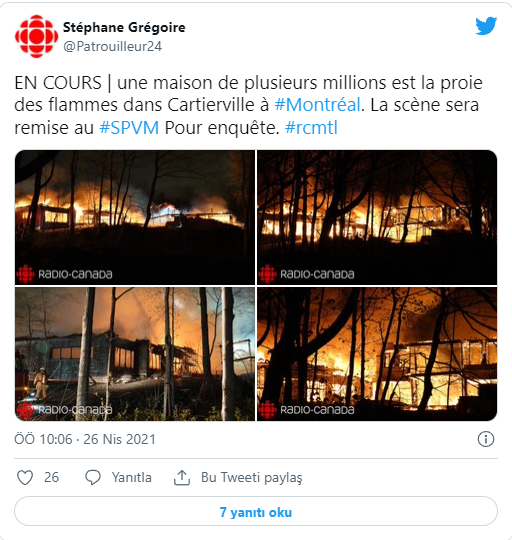Open the bottom-left firefighter photo

point(135,354)
